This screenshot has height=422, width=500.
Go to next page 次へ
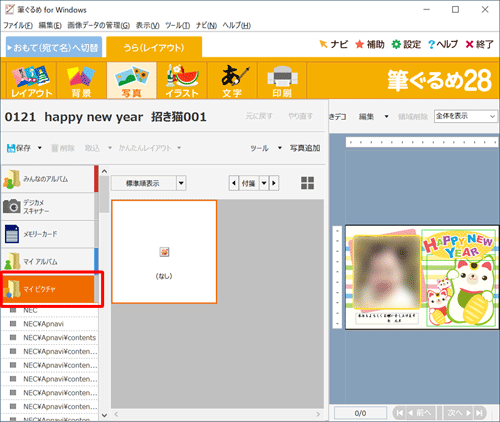click(x=459, y=413)
